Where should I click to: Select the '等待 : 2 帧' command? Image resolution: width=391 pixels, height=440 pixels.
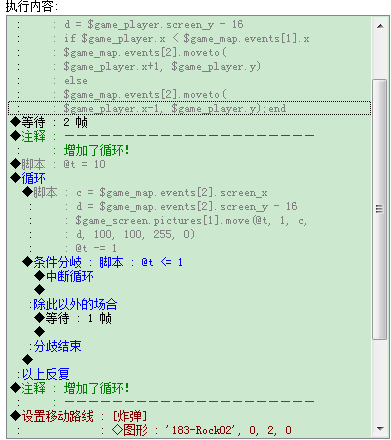coord(49,123)
